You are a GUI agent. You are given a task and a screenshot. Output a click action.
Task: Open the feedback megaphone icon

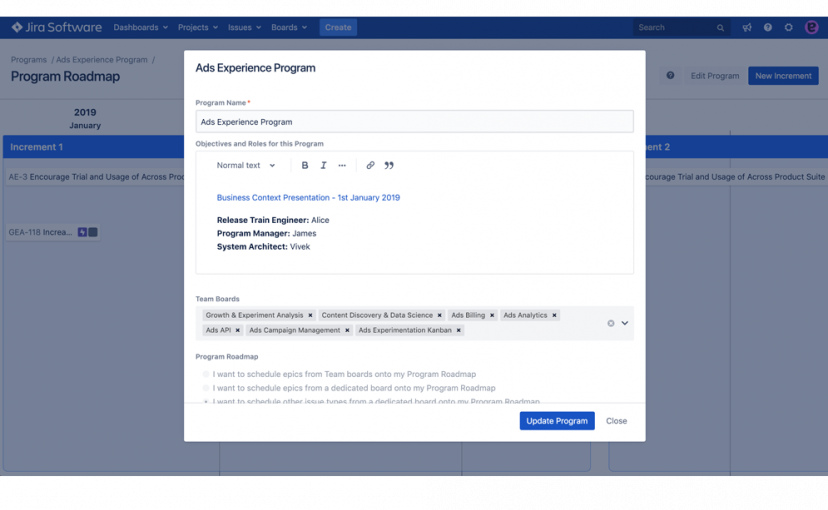pyautogui.click(x=747, y=27)
